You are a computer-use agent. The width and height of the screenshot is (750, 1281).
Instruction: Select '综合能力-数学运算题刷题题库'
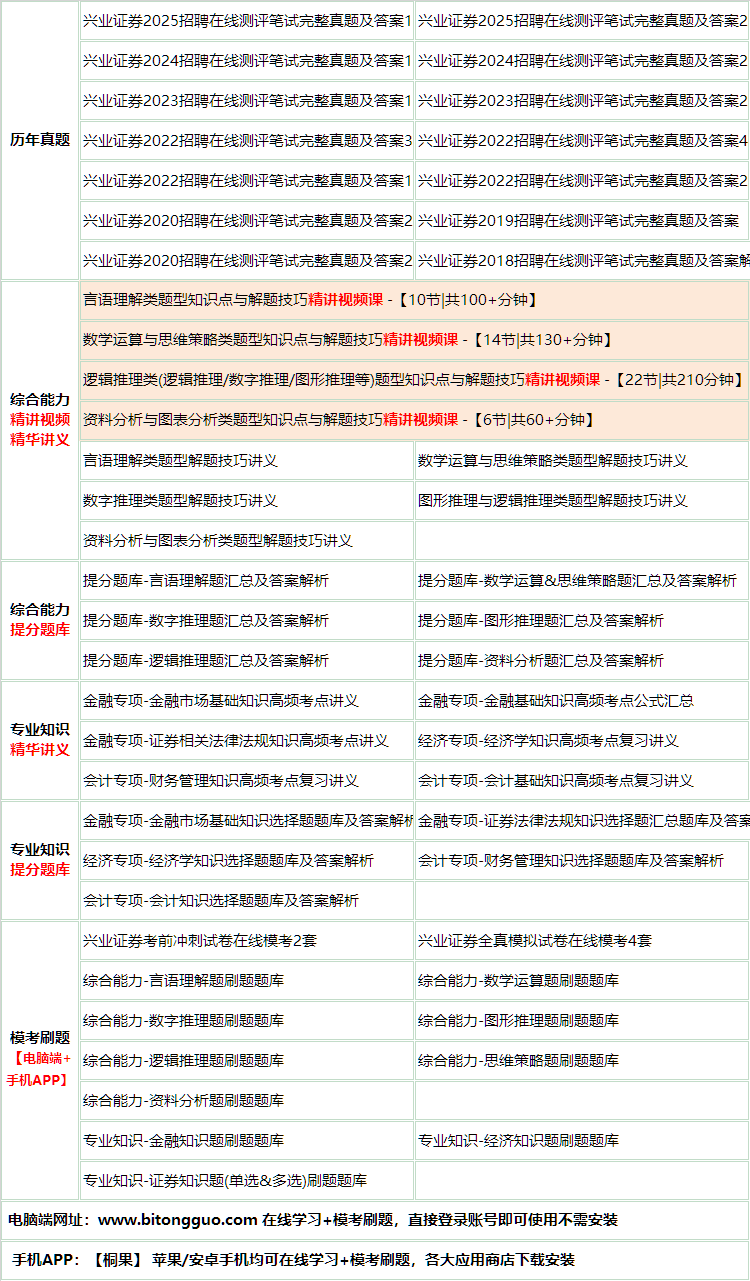point(582,981)
